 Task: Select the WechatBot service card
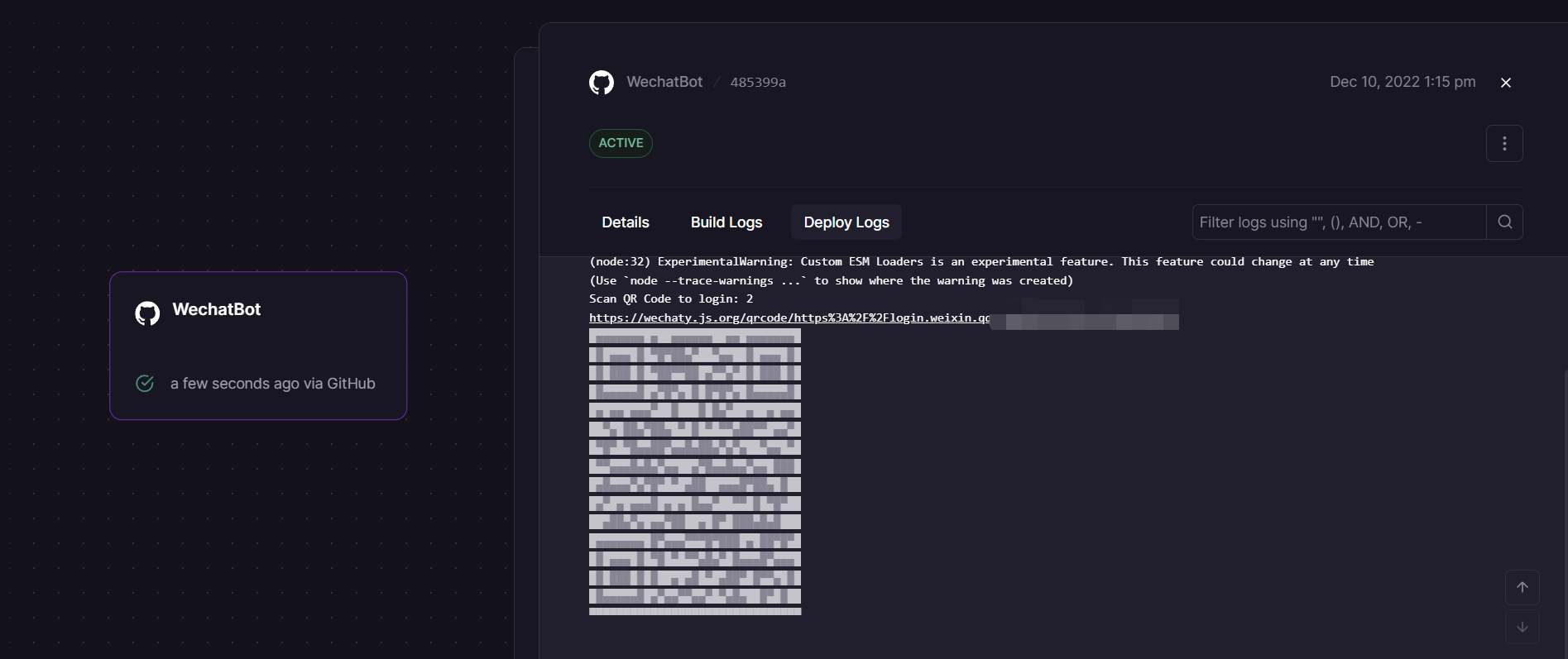click(x=258, y=346)
